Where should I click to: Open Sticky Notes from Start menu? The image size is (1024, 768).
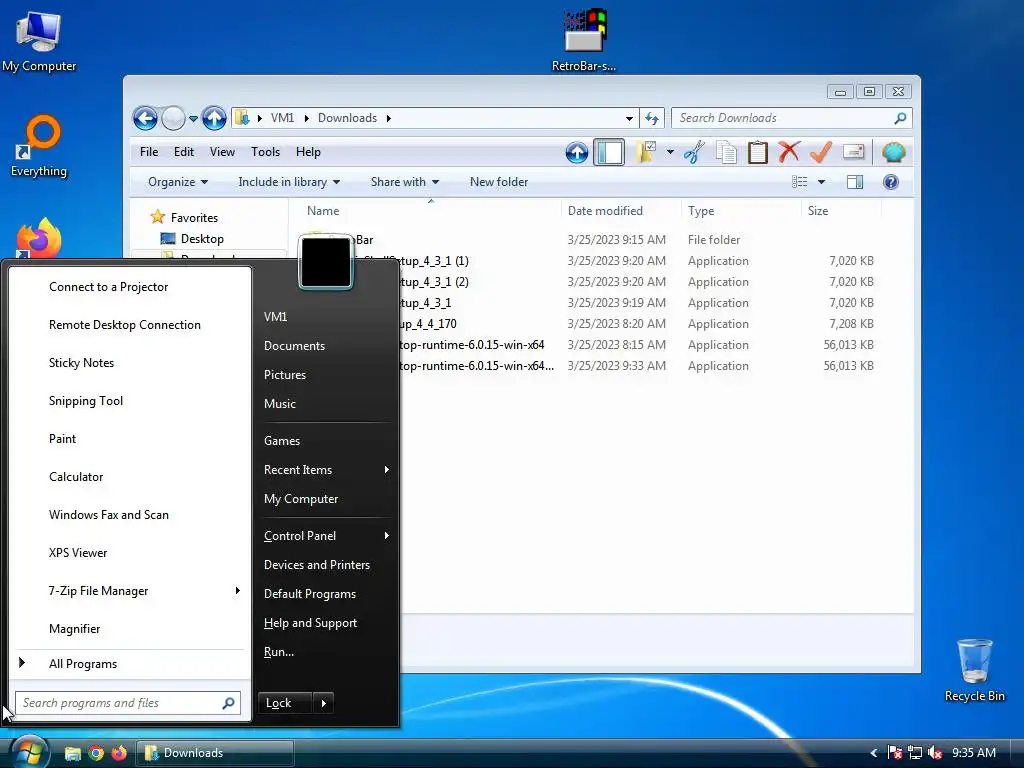(x=129, y=362)
